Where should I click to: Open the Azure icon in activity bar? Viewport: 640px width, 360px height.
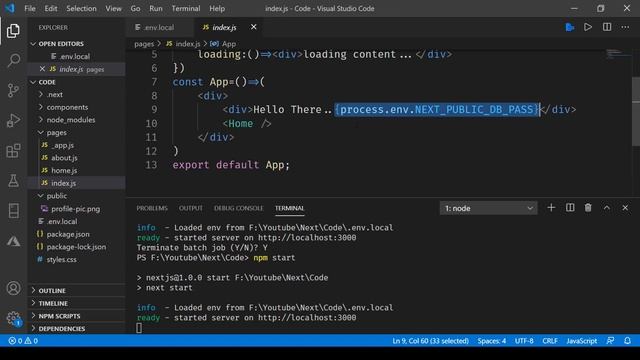13,241
